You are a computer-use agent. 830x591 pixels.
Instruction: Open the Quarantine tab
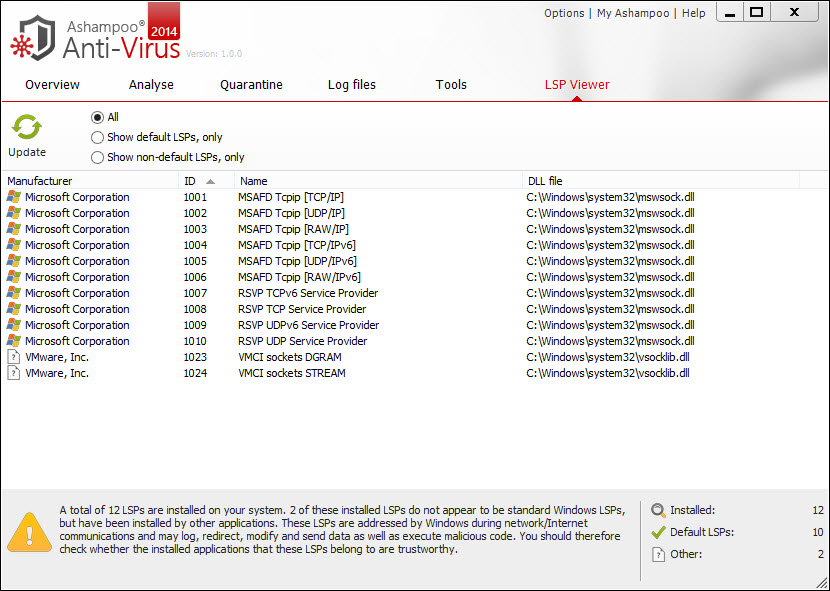[x=251, y=85]
